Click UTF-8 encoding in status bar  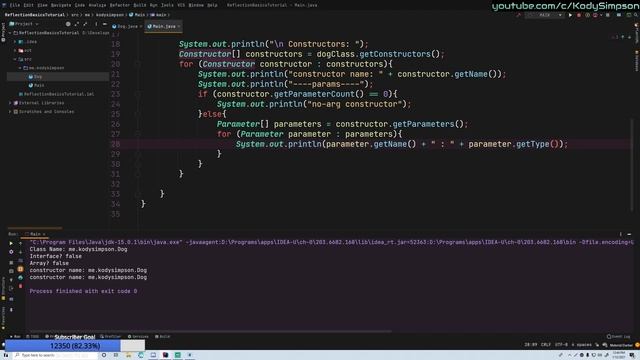pyautogui.click(x=561, y=345)
